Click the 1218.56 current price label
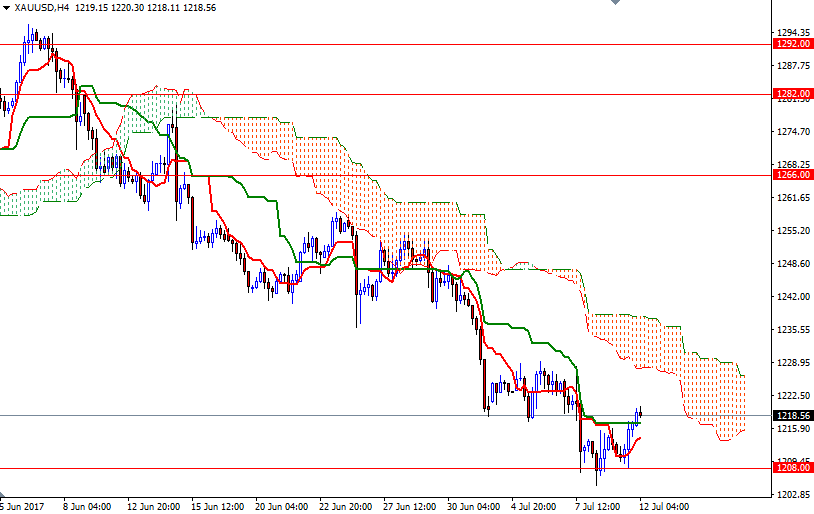The image size is (814, 514). [793, 416]
